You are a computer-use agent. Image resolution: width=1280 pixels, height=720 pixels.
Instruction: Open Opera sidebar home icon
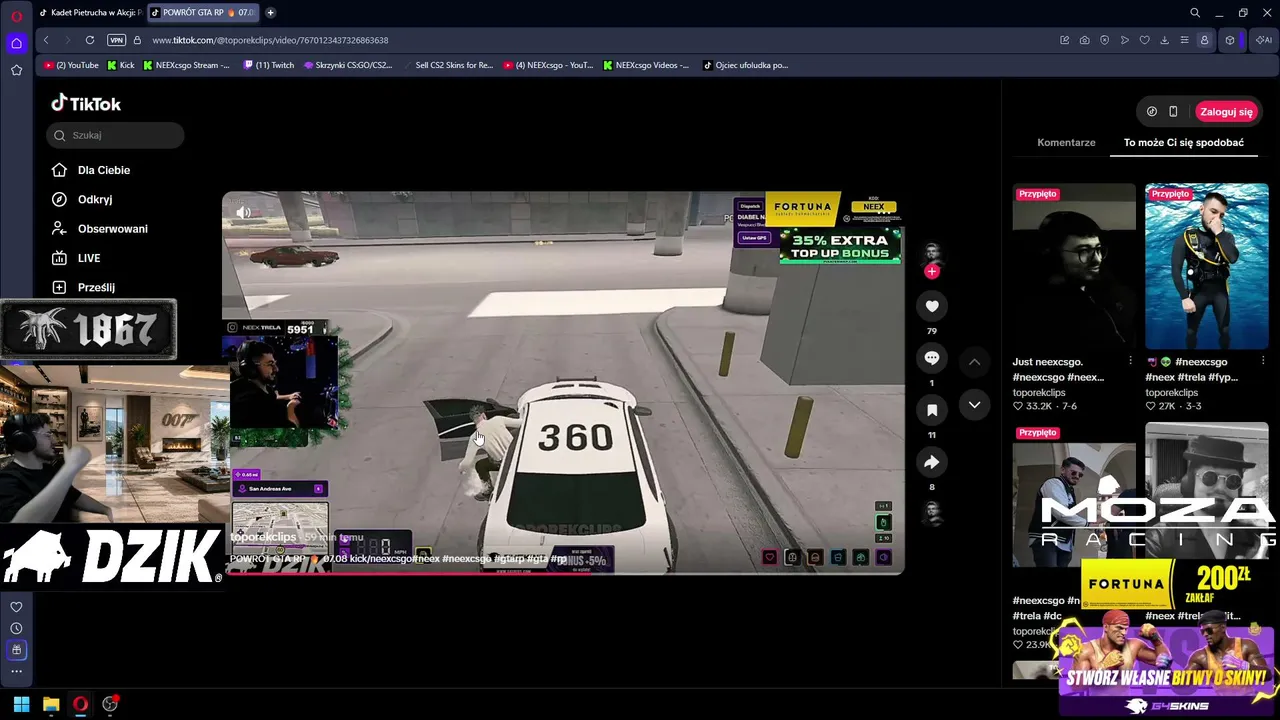point(16,43)
